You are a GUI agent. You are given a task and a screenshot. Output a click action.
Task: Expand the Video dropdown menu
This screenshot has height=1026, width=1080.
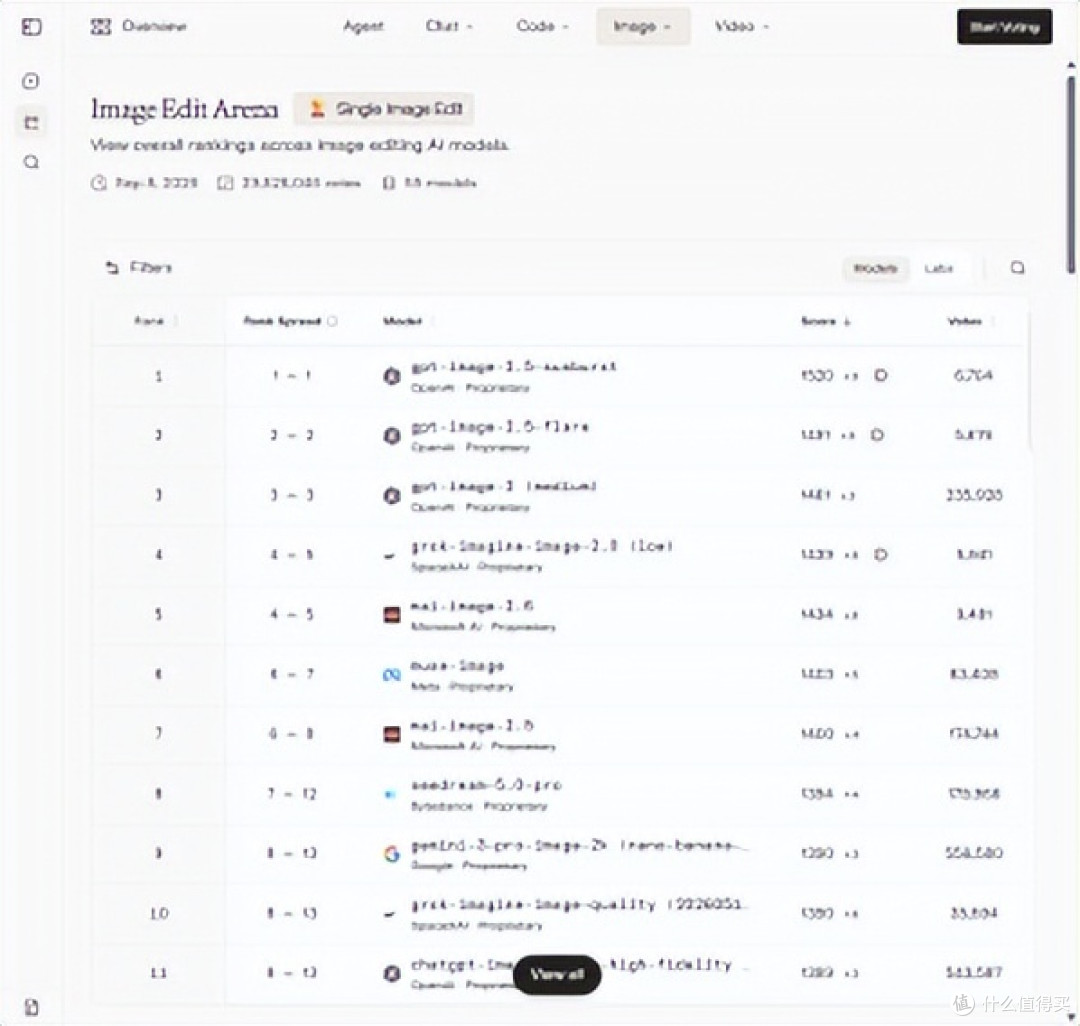[x=742, y=26]
